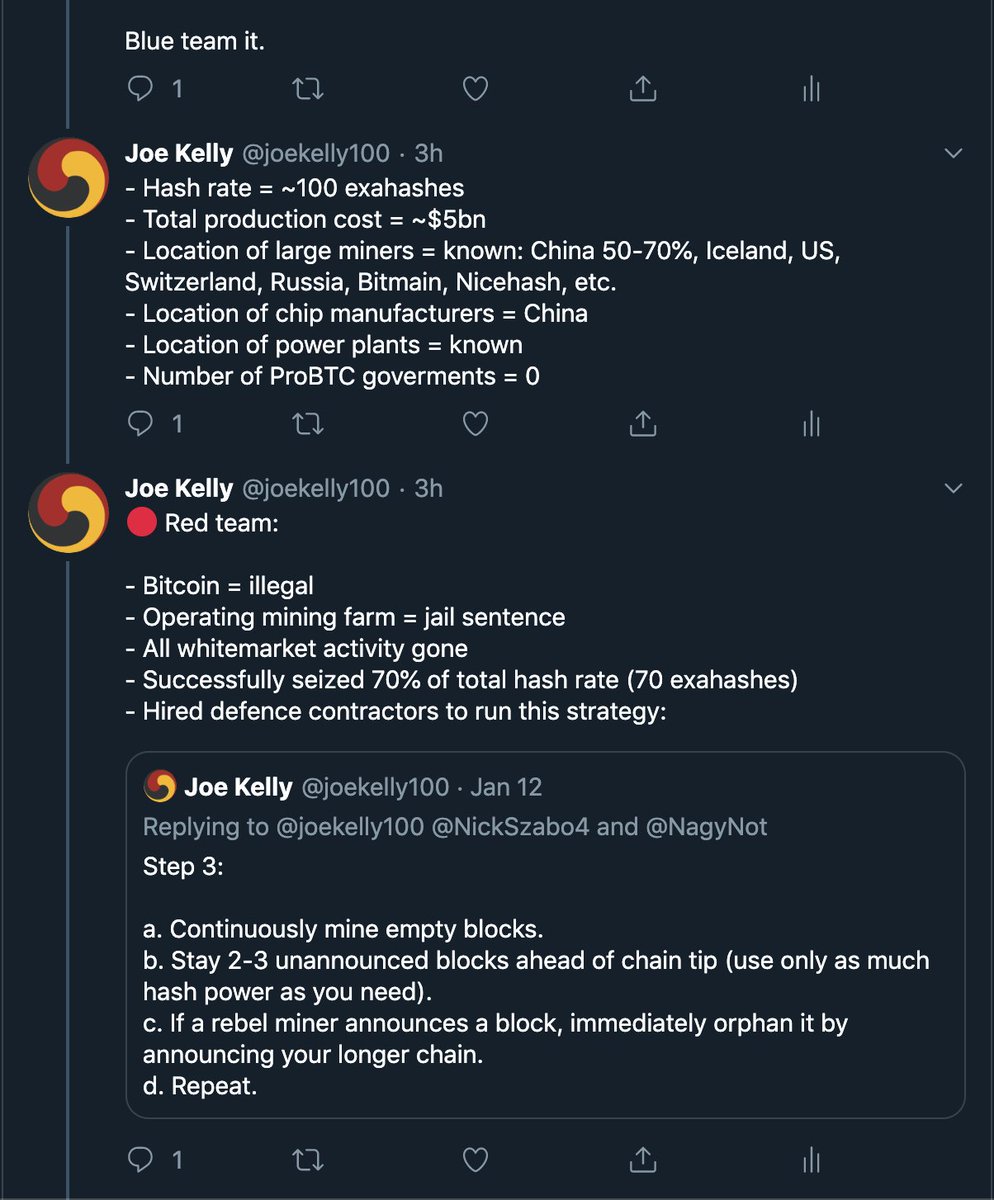This screenshot has width=994, height=1200.
Task: Reply to the 'Blue team it.' tweet
Action: click(142, 90)
